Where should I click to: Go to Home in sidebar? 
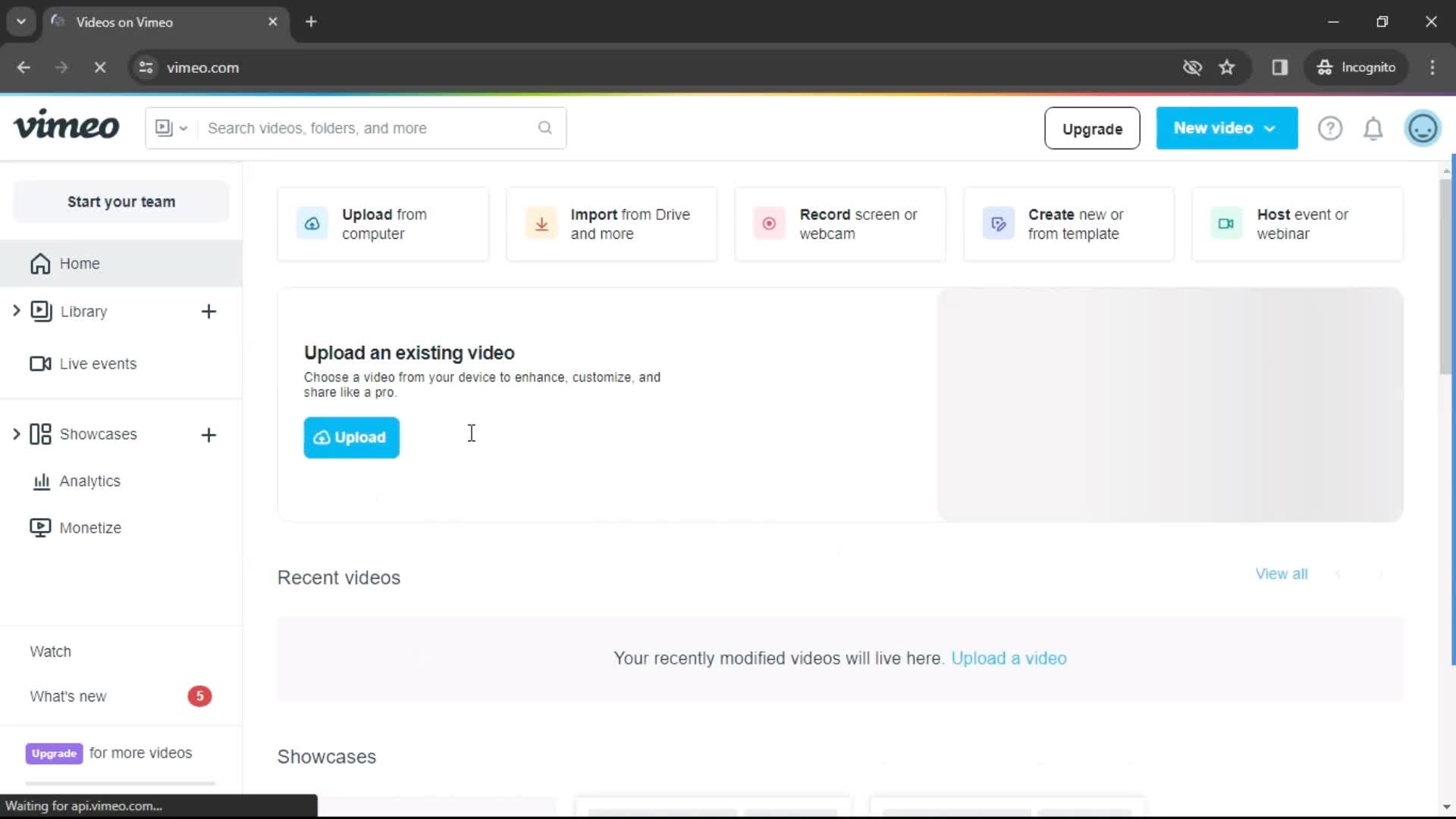pos(121,263)
